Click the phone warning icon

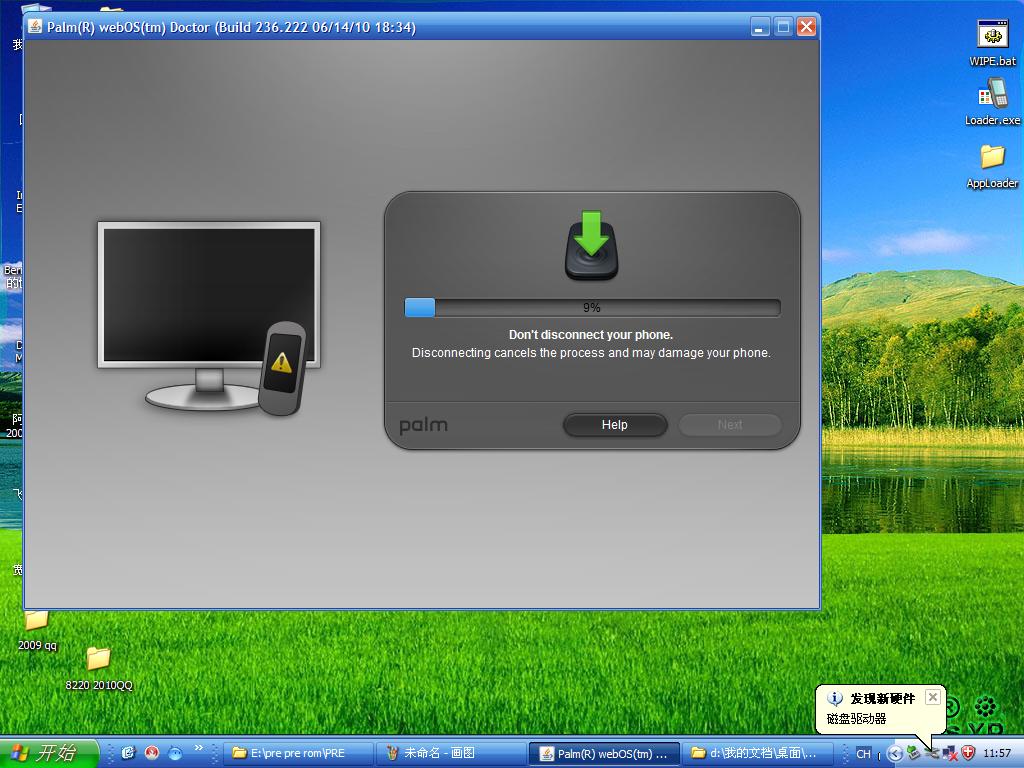click(x=281, y=367)
